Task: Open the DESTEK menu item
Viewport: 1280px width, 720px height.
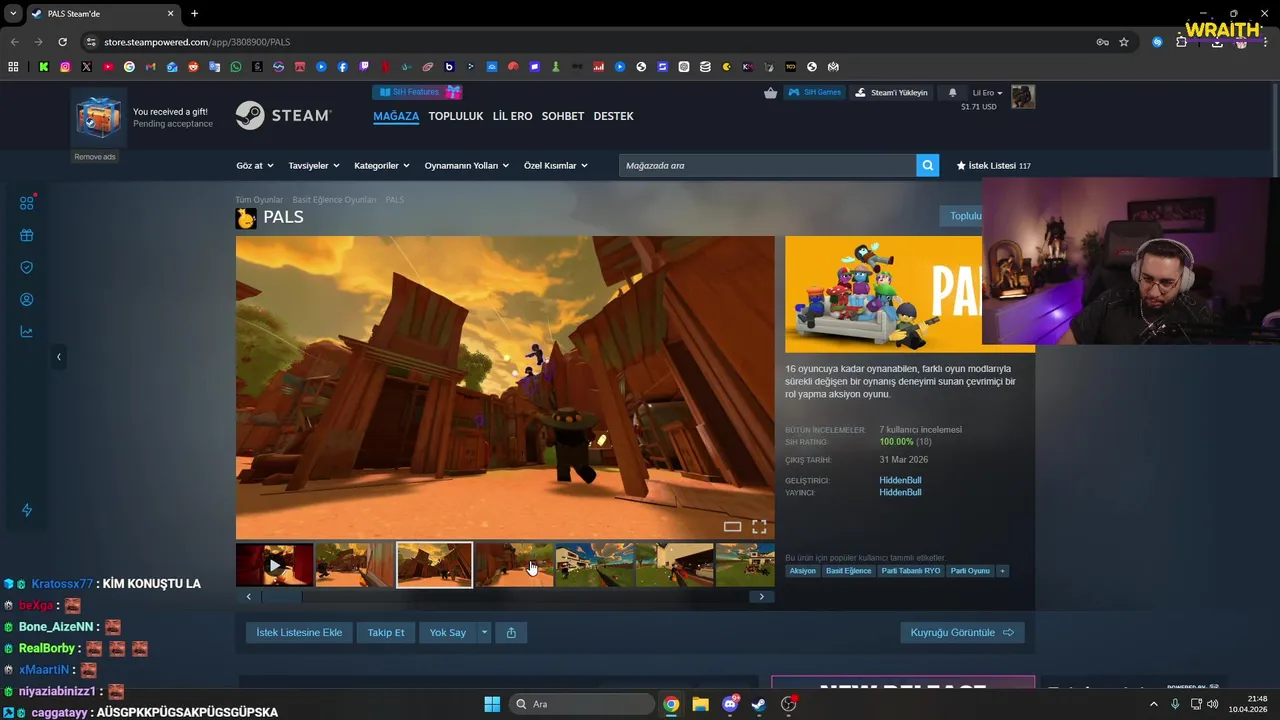Action: [x=614, y=116]
